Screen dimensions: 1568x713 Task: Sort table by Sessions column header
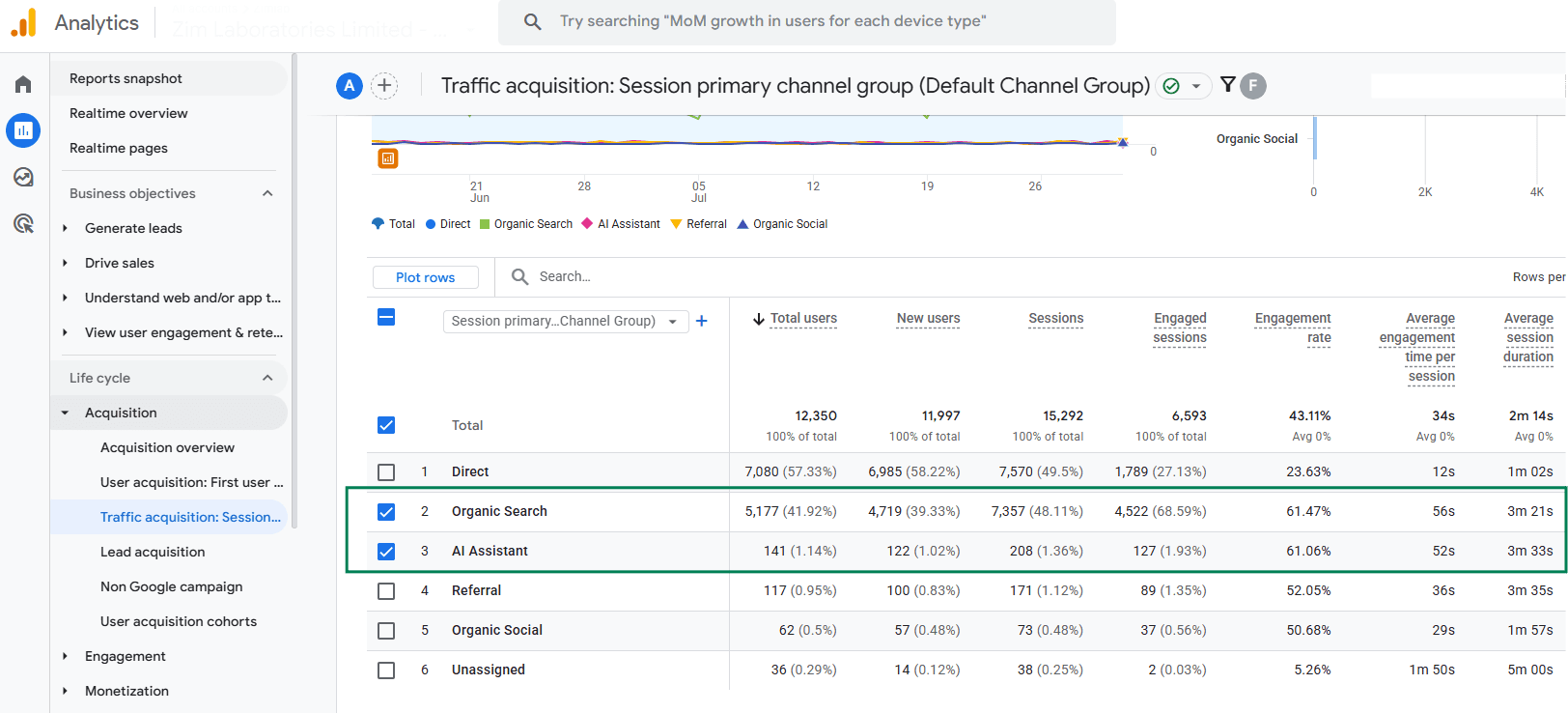coord(1055,318)
